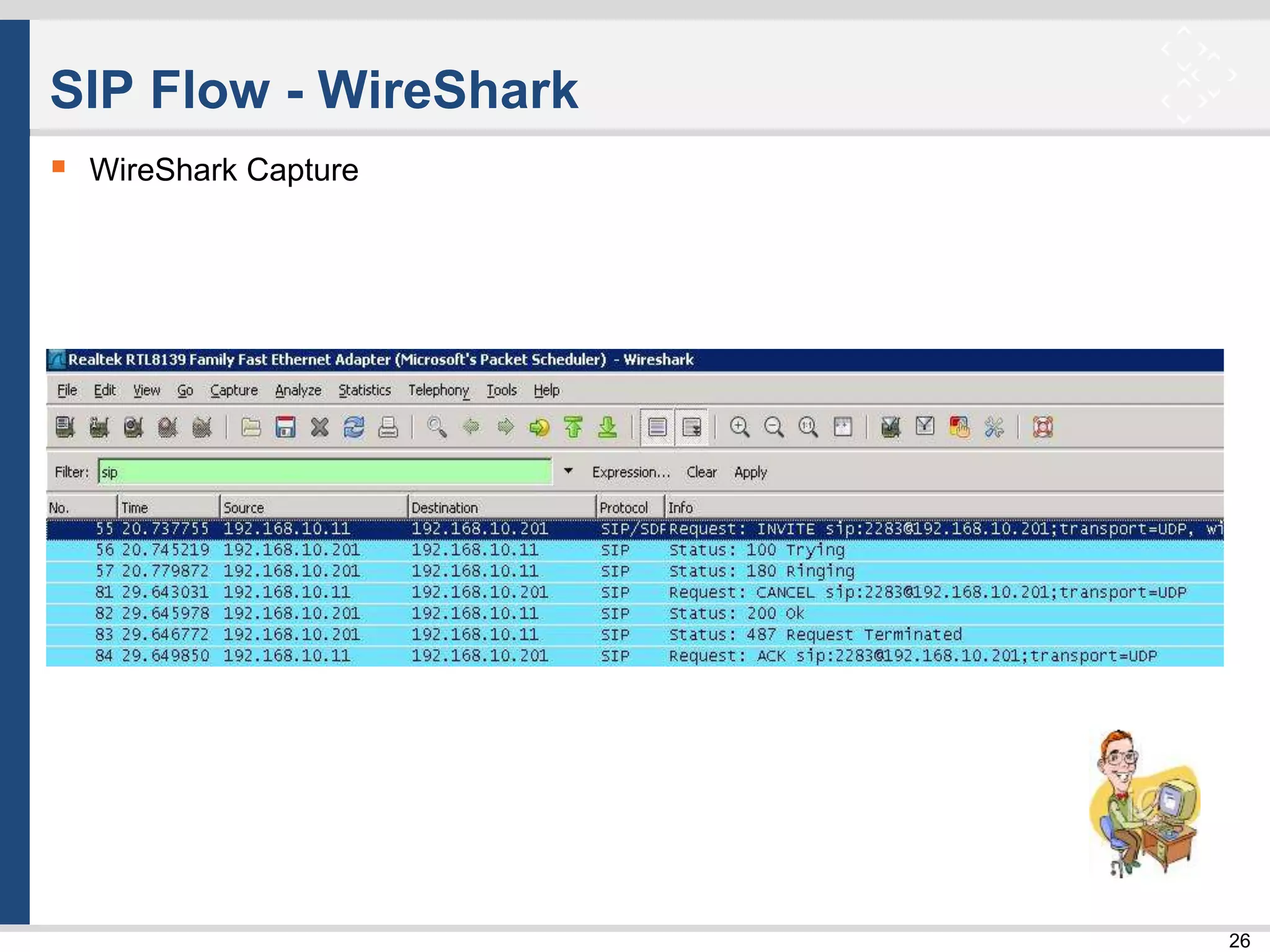Select packet 56 Status: 100 Trying
The image size is (1270, 952).
(x=635, y=550)
